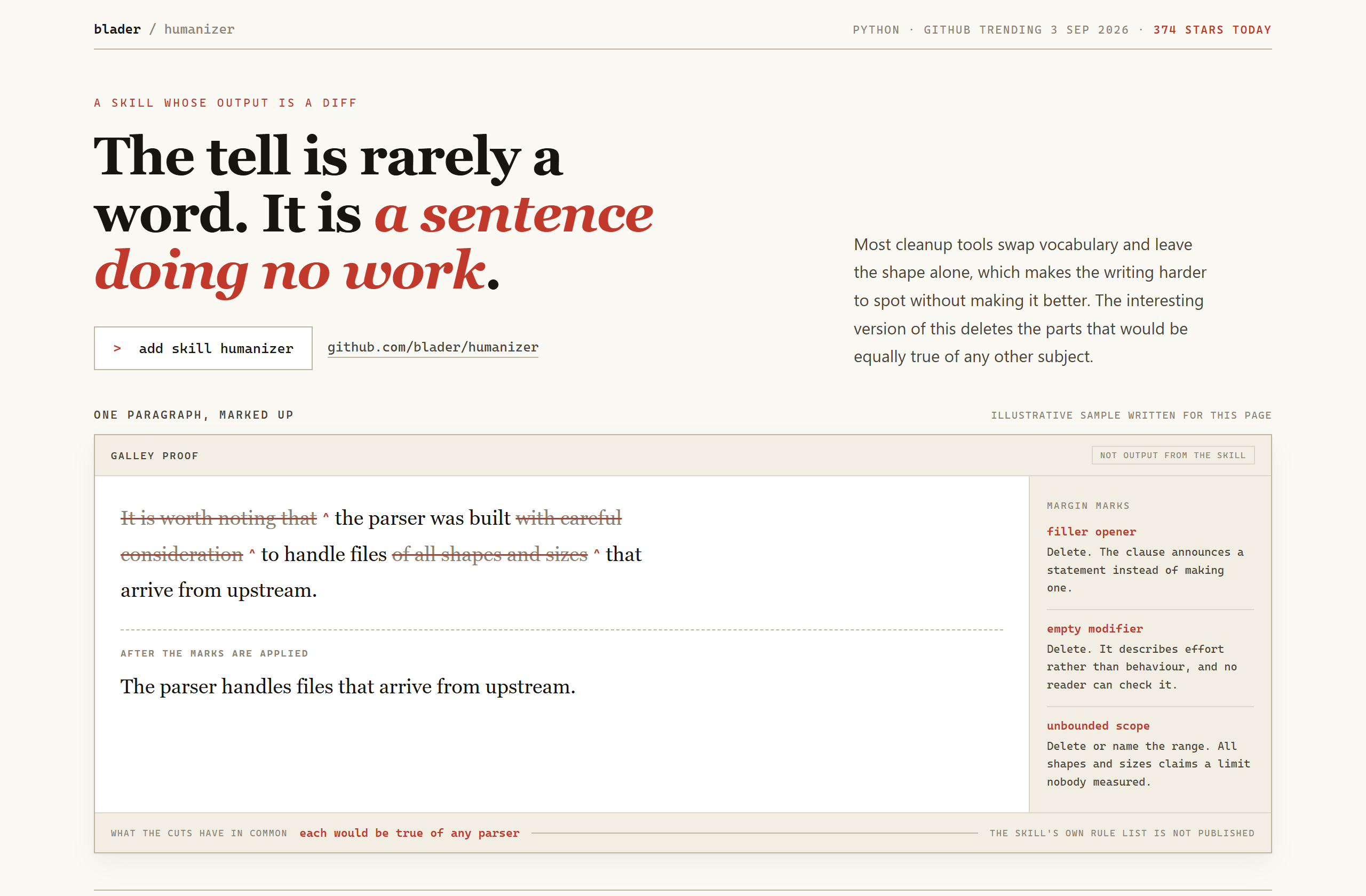Click the 'filler opener' margin mark
This screenshot has height=896, width=1366.
[1091, 532]
